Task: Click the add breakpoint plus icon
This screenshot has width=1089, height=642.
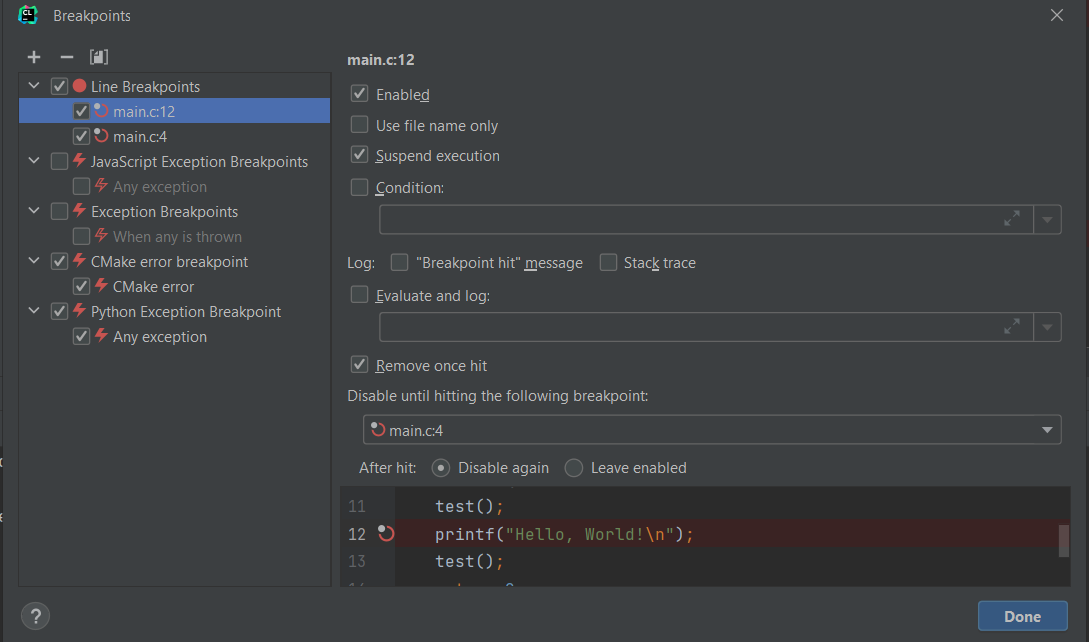Action: pyautogui.click(x=34, y=57)
